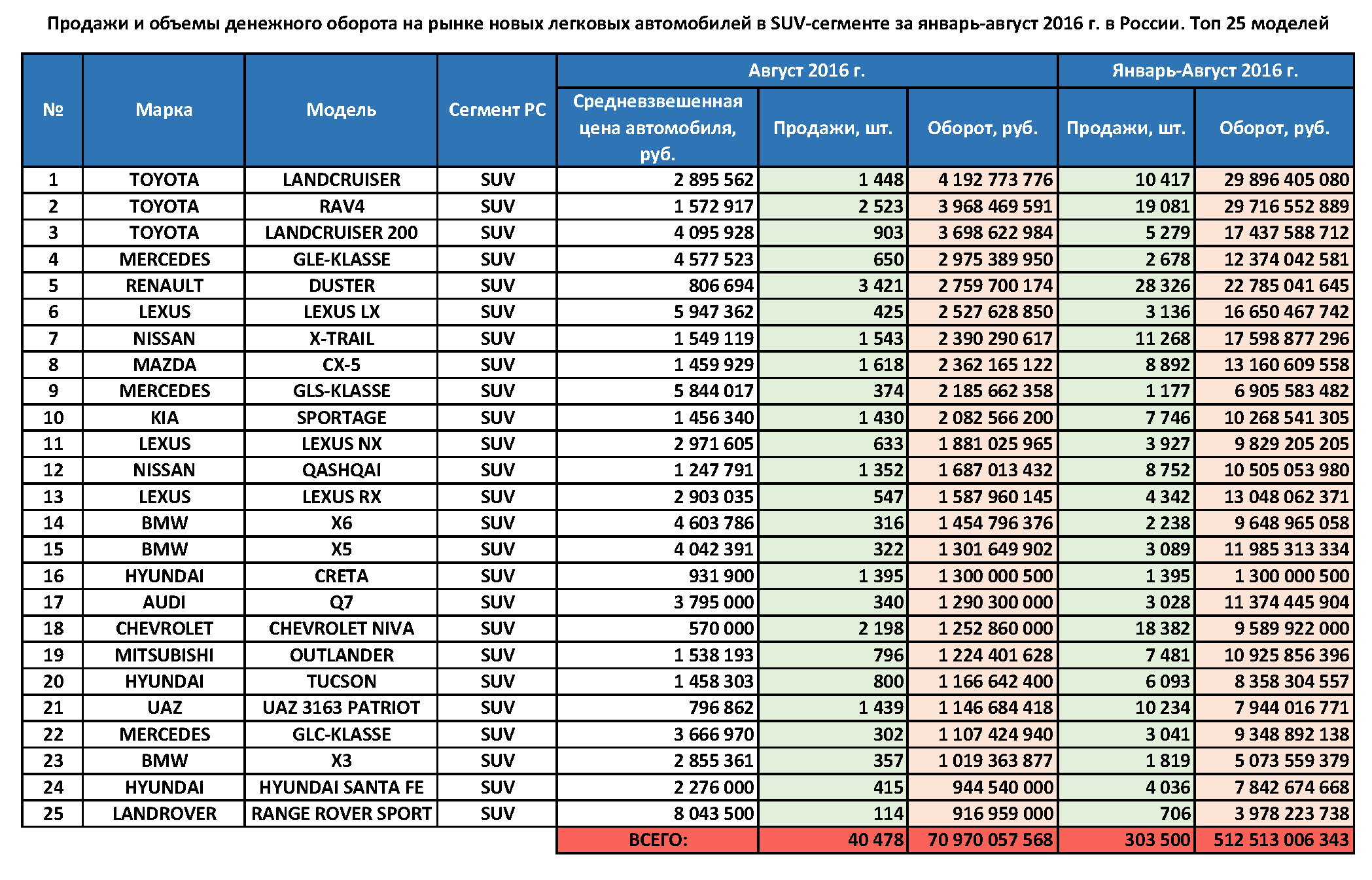This screenshot has width=1372, height=880.
Task: Select the GLS-KLASSE model cell
Action: coord(341,391)
